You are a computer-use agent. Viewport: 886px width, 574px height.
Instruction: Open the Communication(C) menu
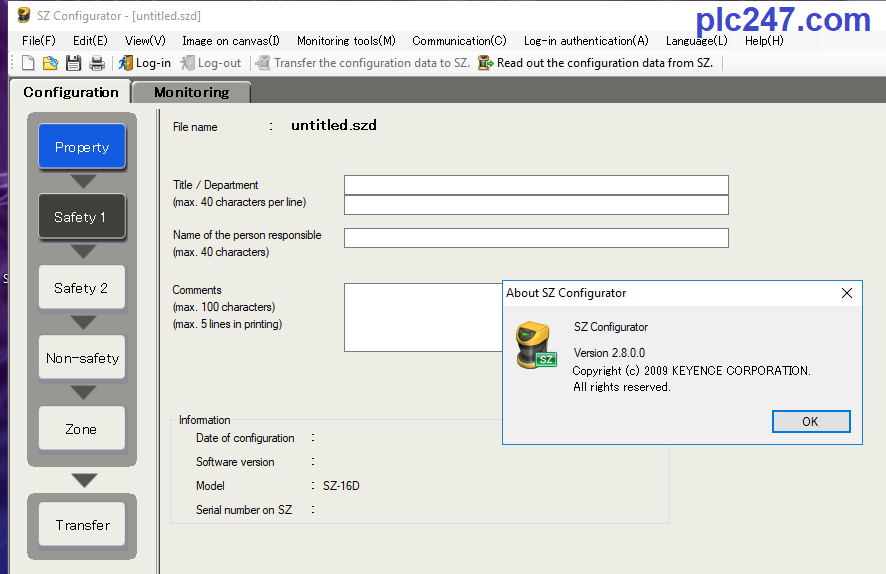click(x=459, y=41)
